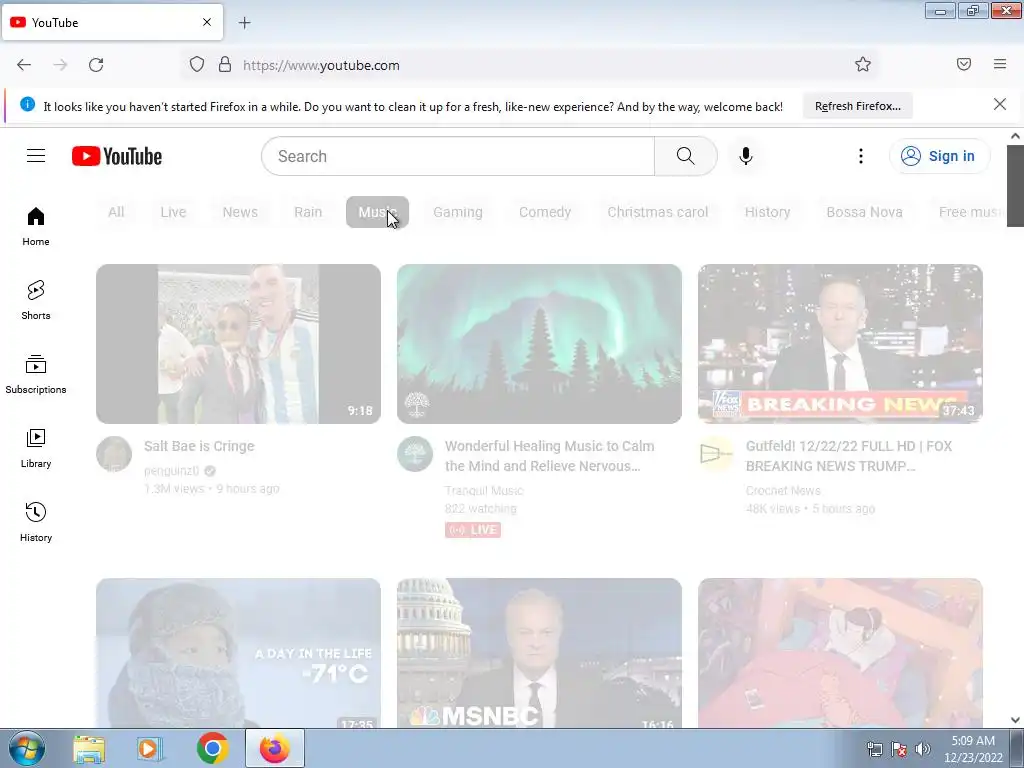Open the taskbar clock and date
This screenshot has width=1024, height=768.
[x=973, y=749]
